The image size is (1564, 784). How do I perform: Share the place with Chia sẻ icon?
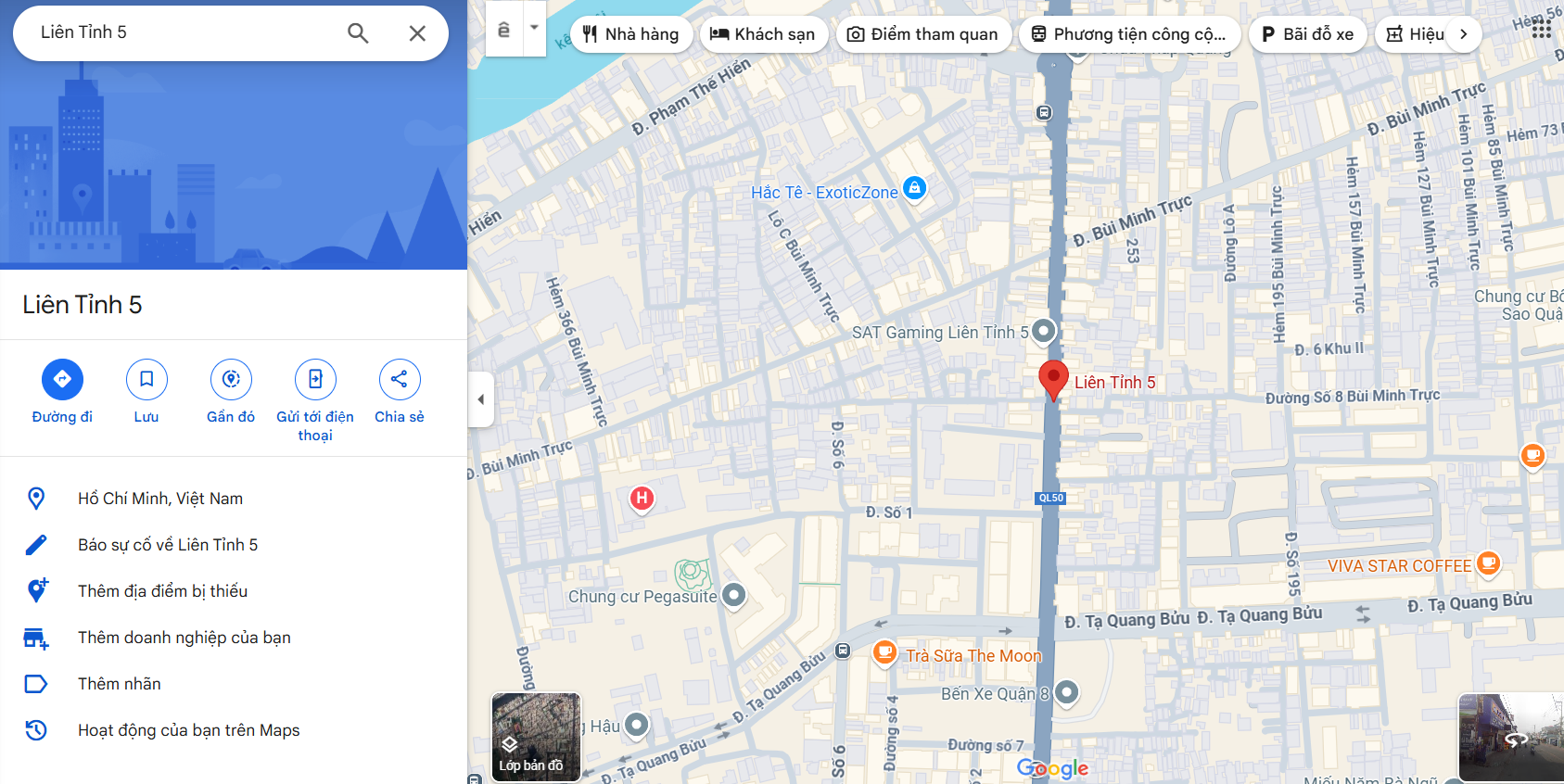400,379
